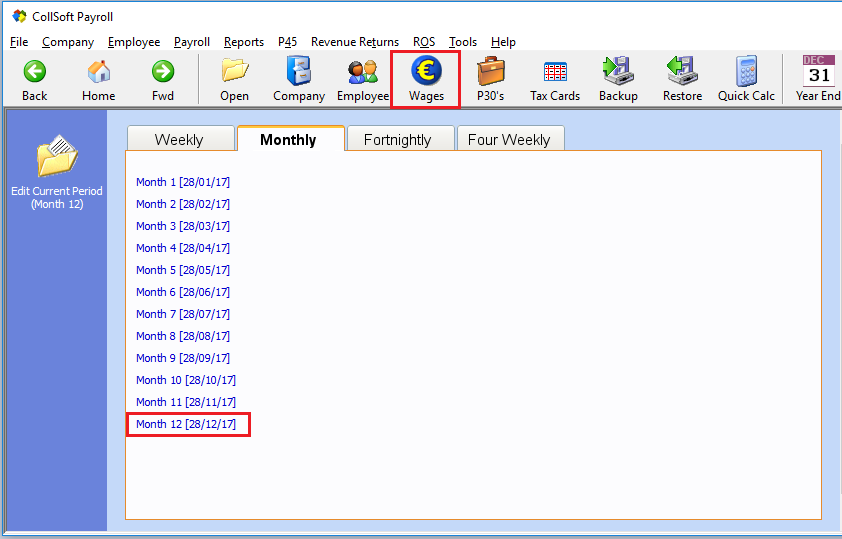Switch to the Weekly tab
Screen dimensions: 842x539
click(x=179, y=140)
